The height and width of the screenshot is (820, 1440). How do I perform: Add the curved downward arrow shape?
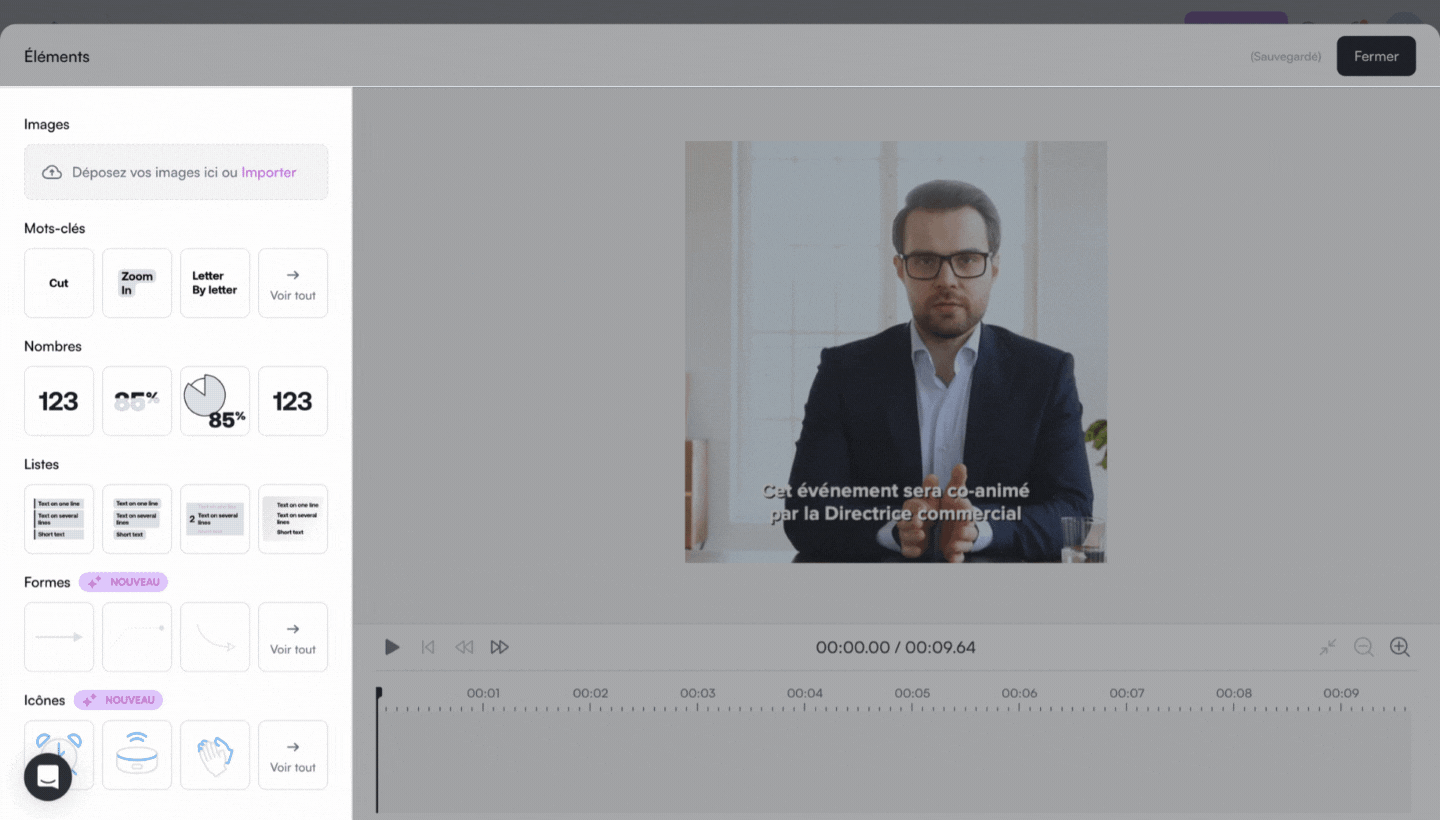pyautogui.click(x=215, y=637)
